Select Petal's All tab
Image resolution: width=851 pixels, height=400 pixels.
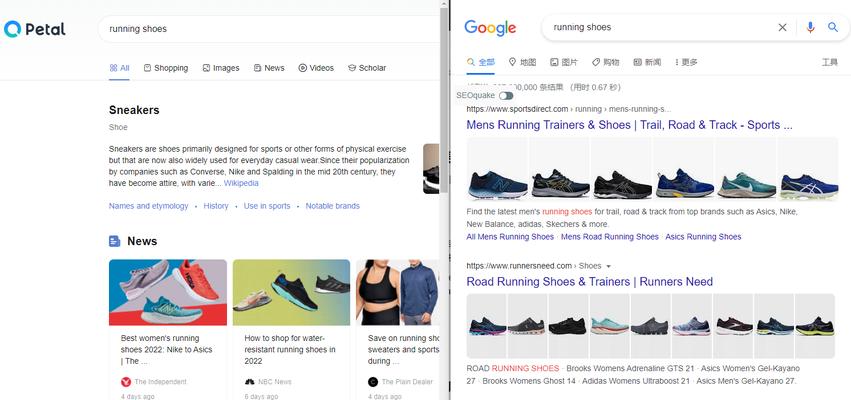tap(119, 68)
